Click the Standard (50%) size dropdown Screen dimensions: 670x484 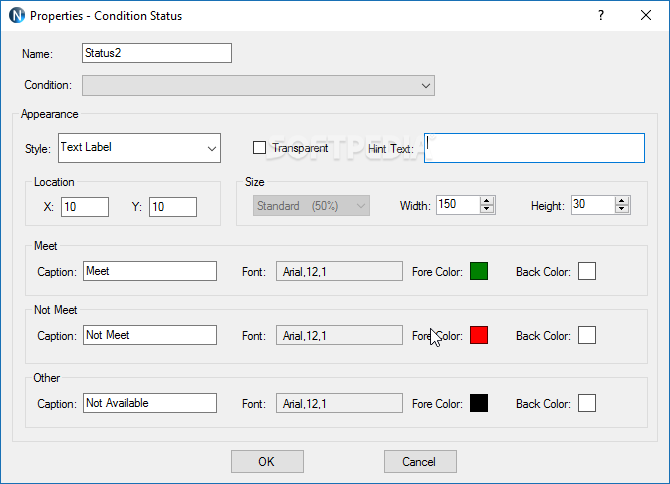click(x=310, y=205)
